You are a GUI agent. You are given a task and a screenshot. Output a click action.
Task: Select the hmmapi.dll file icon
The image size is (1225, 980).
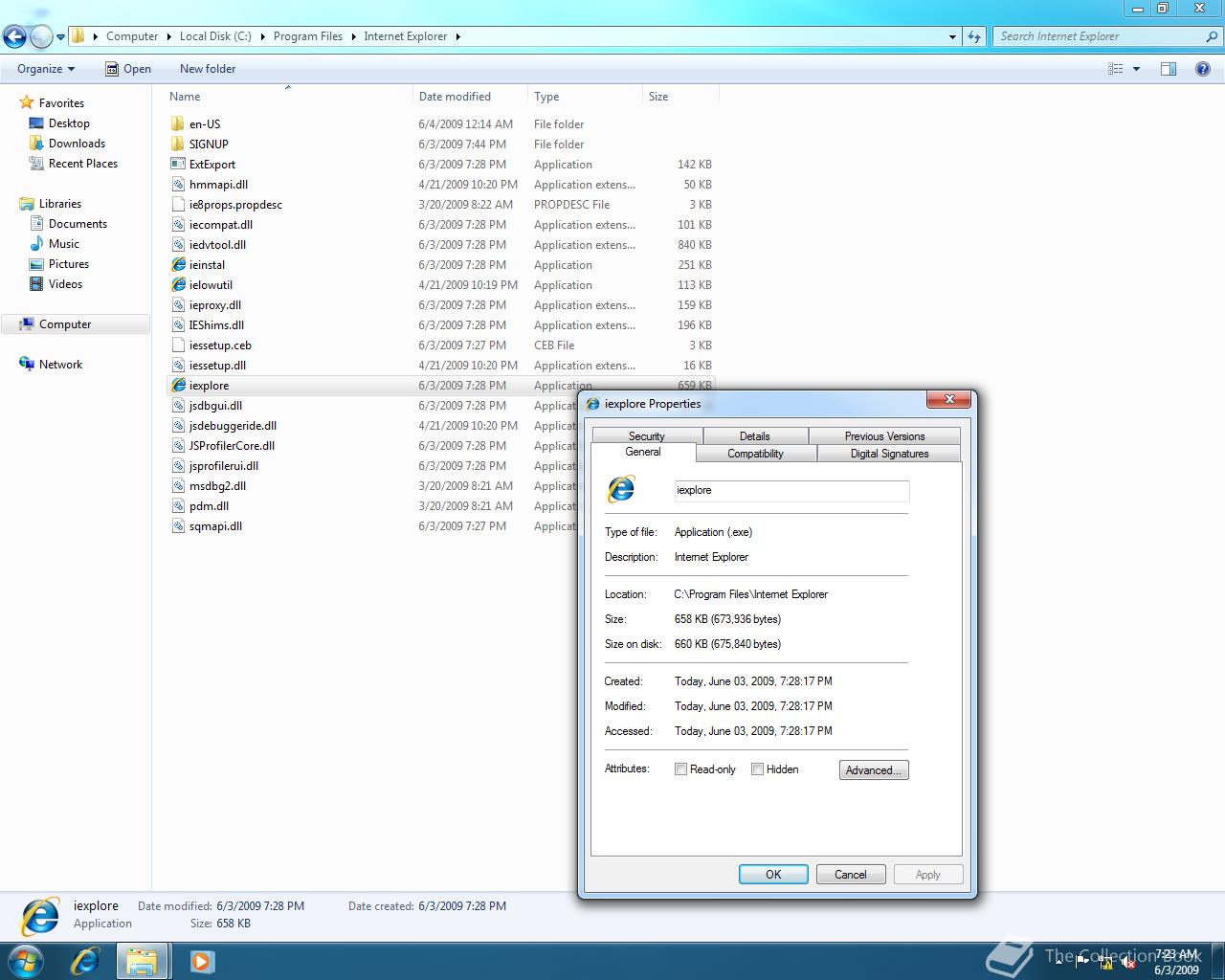click(178, 184)
